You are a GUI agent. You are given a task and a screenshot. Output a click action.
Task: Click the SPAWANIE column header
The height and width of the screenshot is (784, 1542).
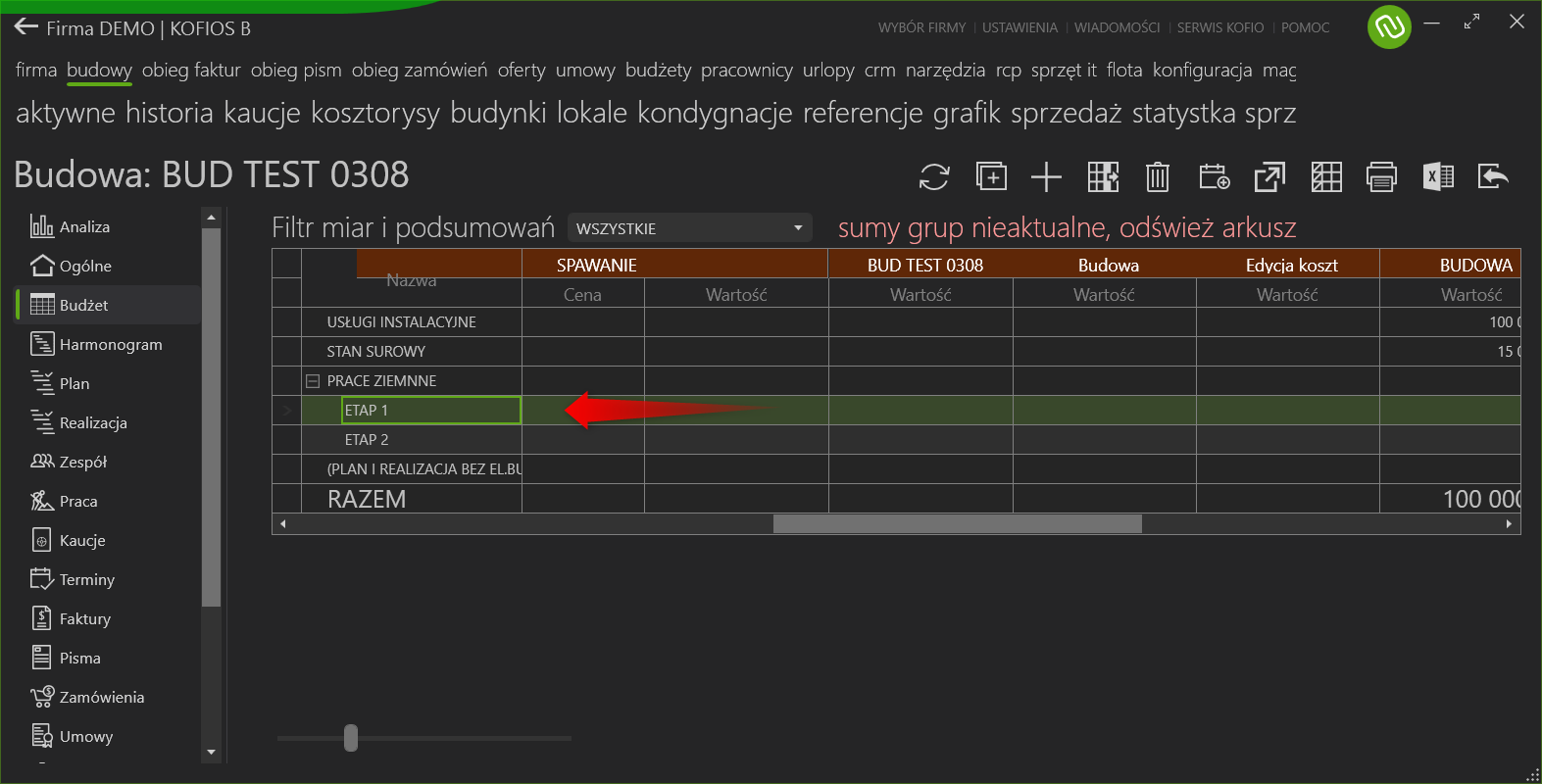click(x=597, y=265)
